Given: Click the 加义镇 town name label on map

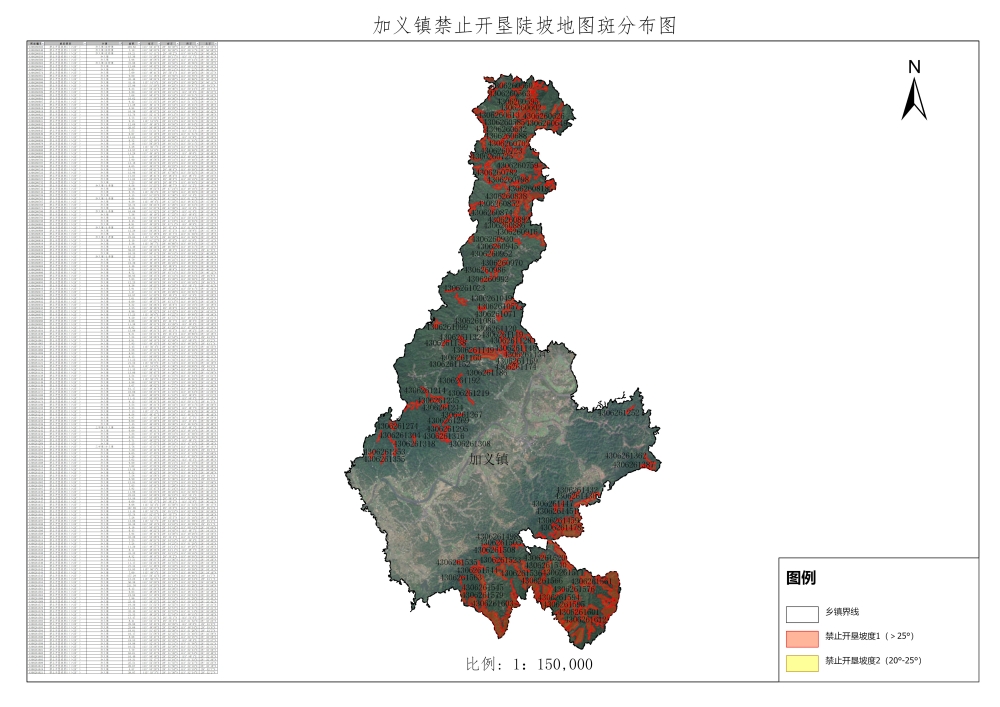Looking at the screenshot, I should (x=489, y=460).
